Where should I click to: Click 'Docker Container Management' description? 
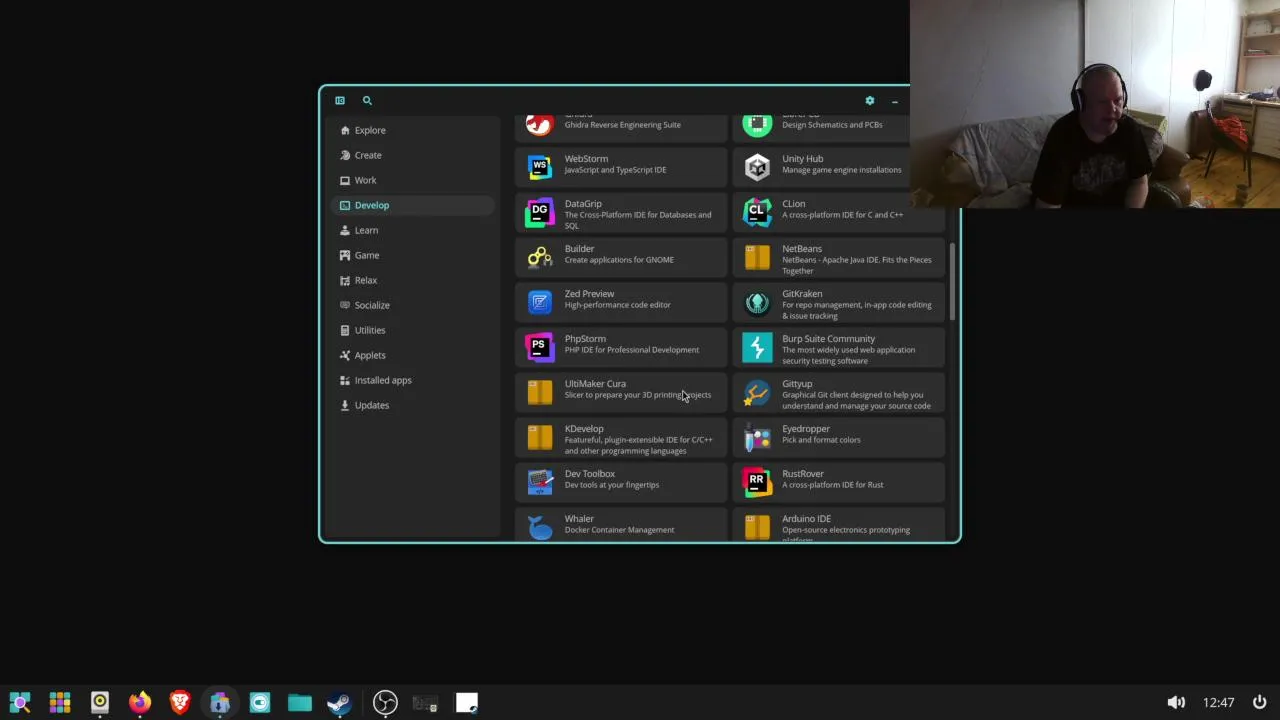pyautogui.click(x=619, y=530)
